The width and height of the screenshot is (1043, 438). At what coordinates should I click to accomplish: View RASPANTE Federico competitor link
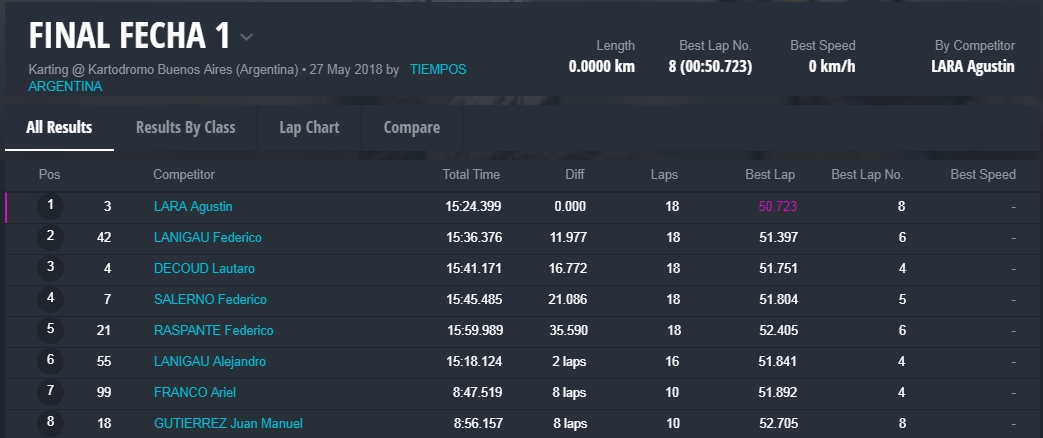(213, 331)
